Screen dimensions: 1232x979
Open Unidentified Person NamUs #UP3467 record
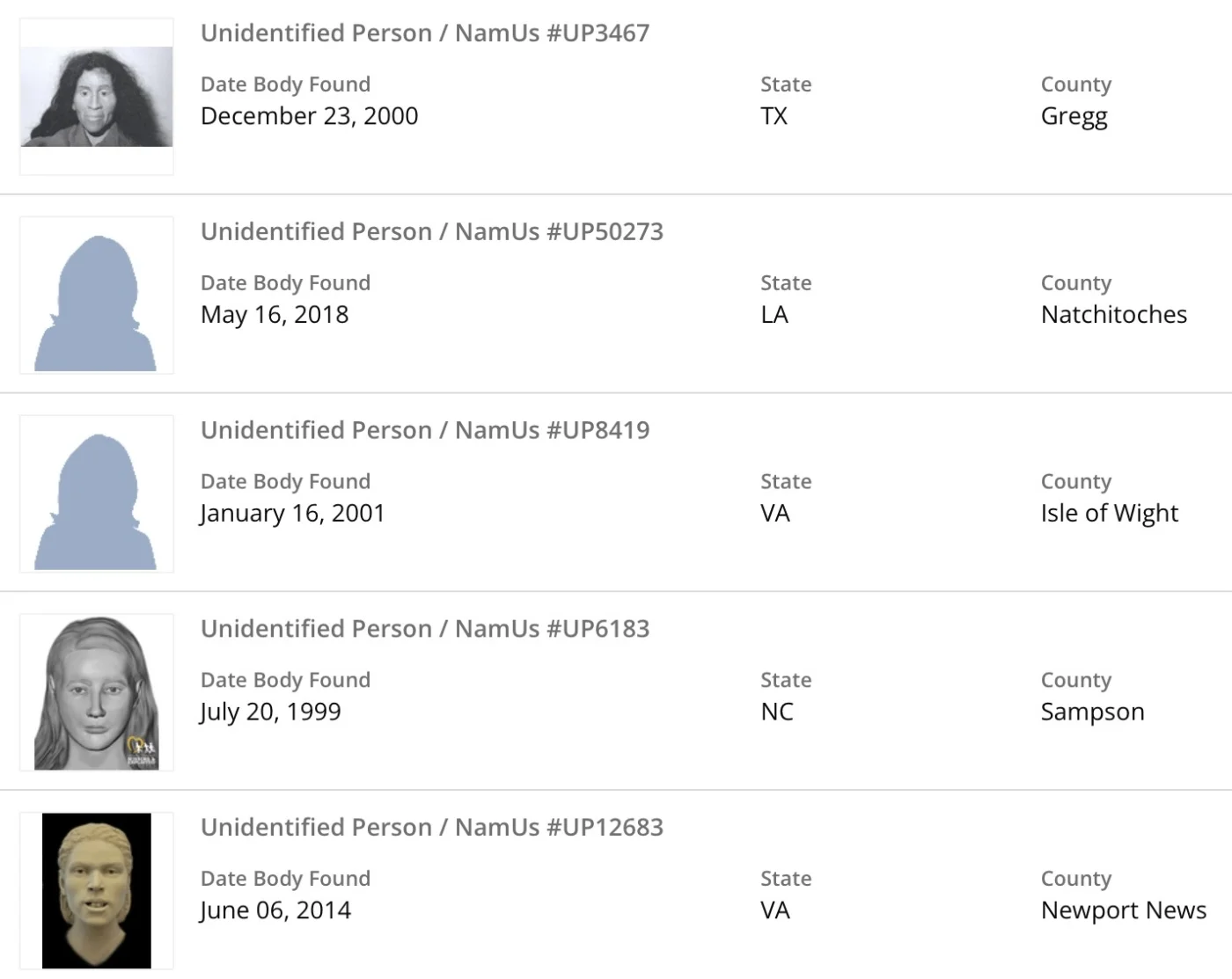(x=425, y=33)
